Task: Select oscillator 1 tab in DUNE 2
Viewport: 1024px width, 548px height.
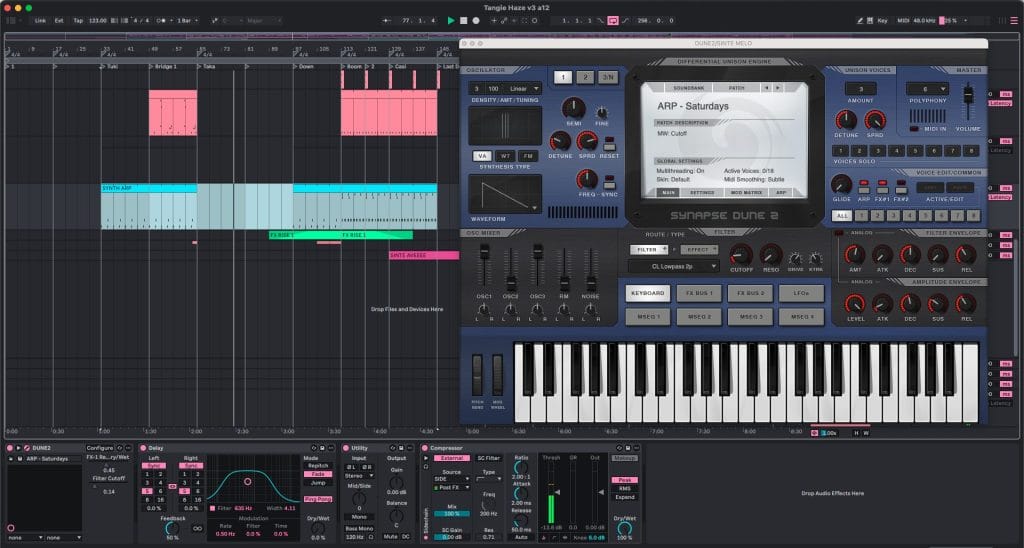Action: click(x=563, y=77)
